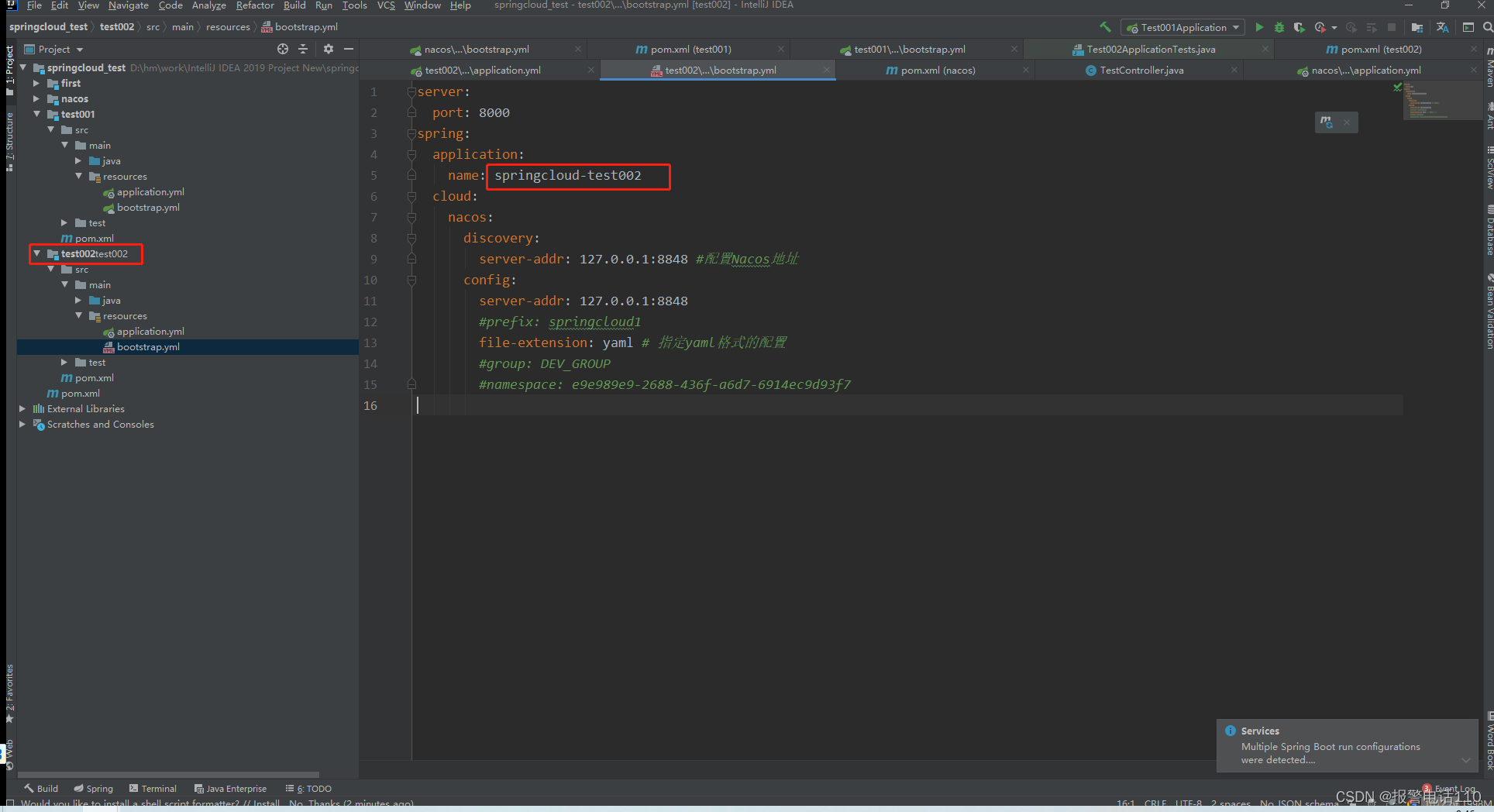Select the bootstrap.yml file under test002 resources
The image size is (1494, 812).
148,346
